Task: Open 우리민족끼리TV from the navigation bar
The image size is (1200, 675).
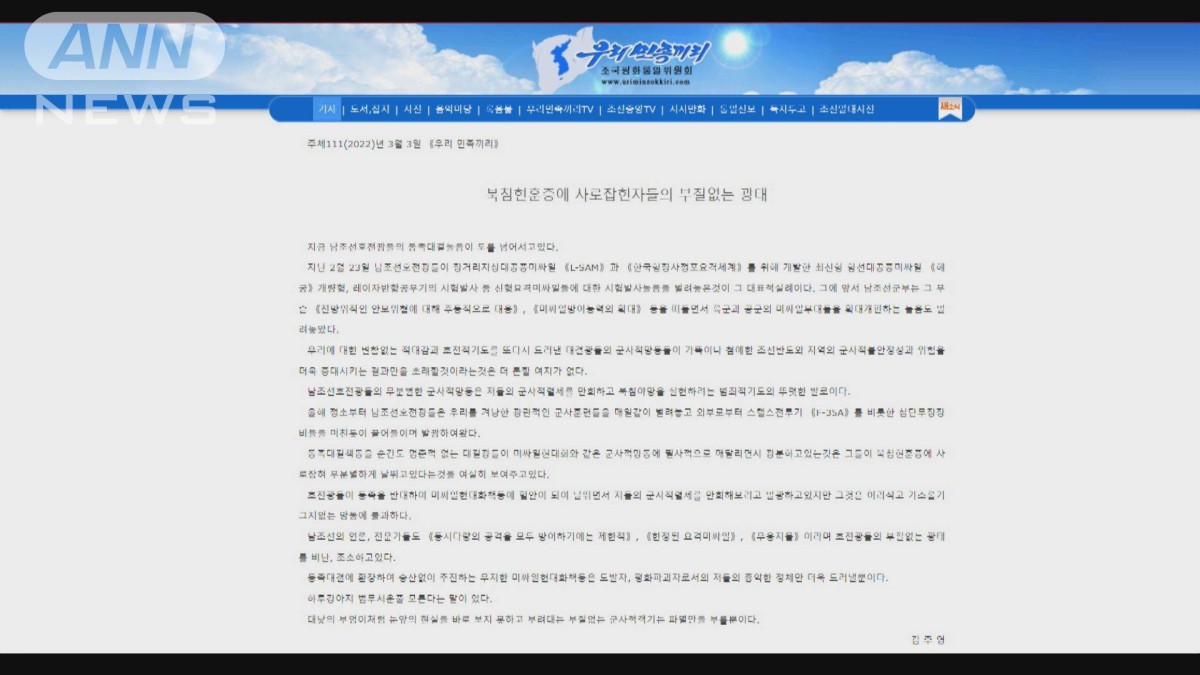Action: pyautogui.click(x=560, y=109)
